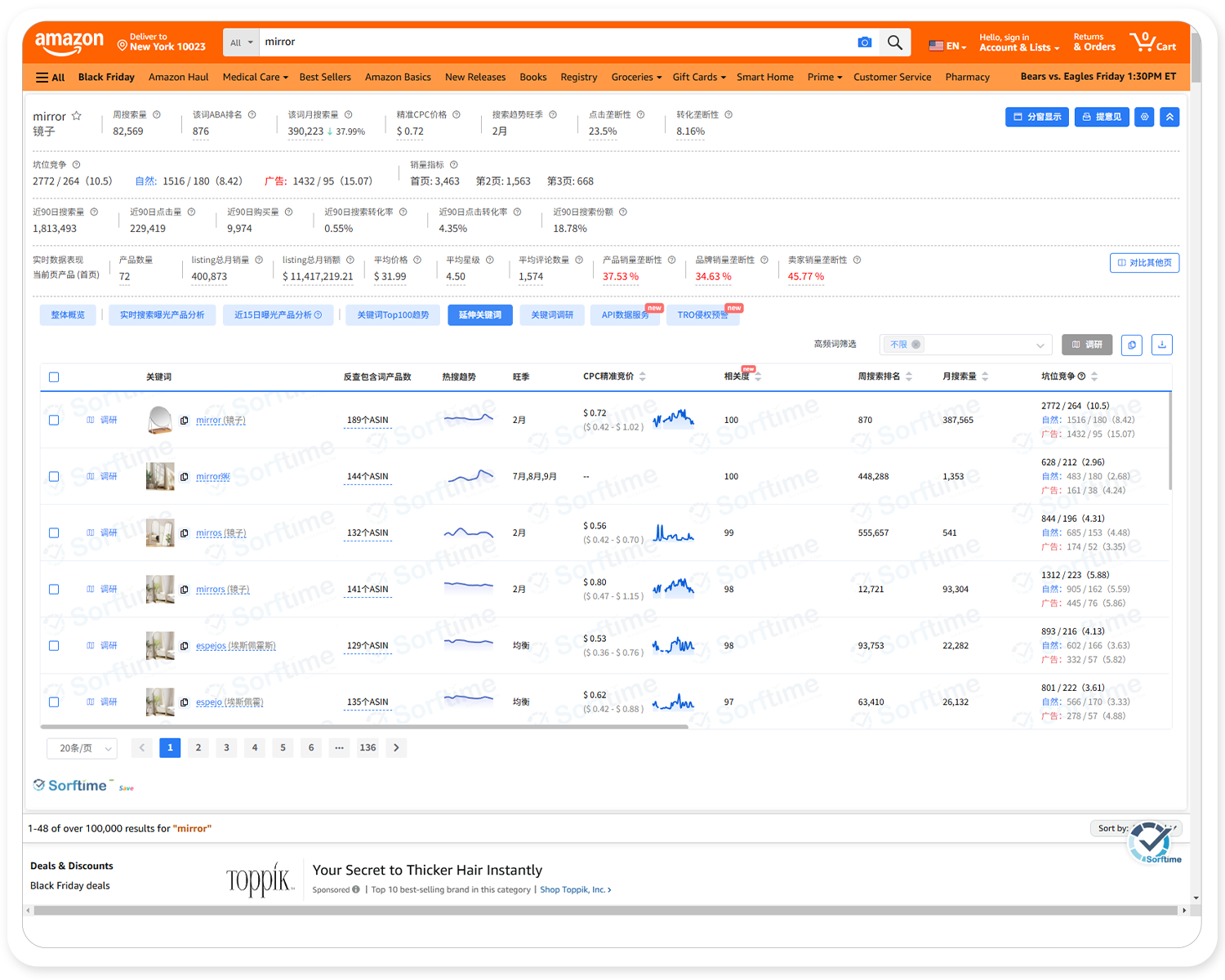The image size is (1225, 980).
Task: Click the 对比其他页 button
Action: pos(1144,263)
